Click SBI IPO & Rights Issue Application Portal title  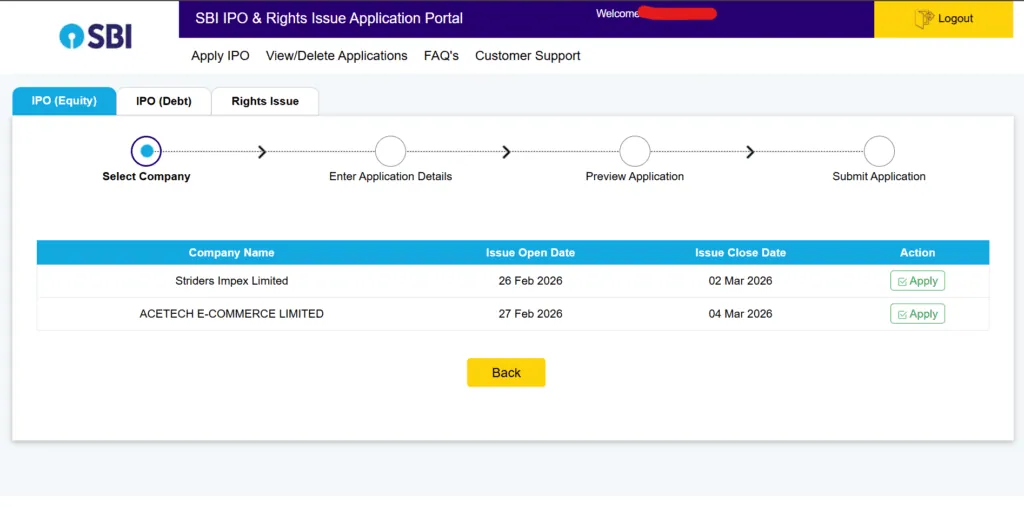tap(329, 18)
